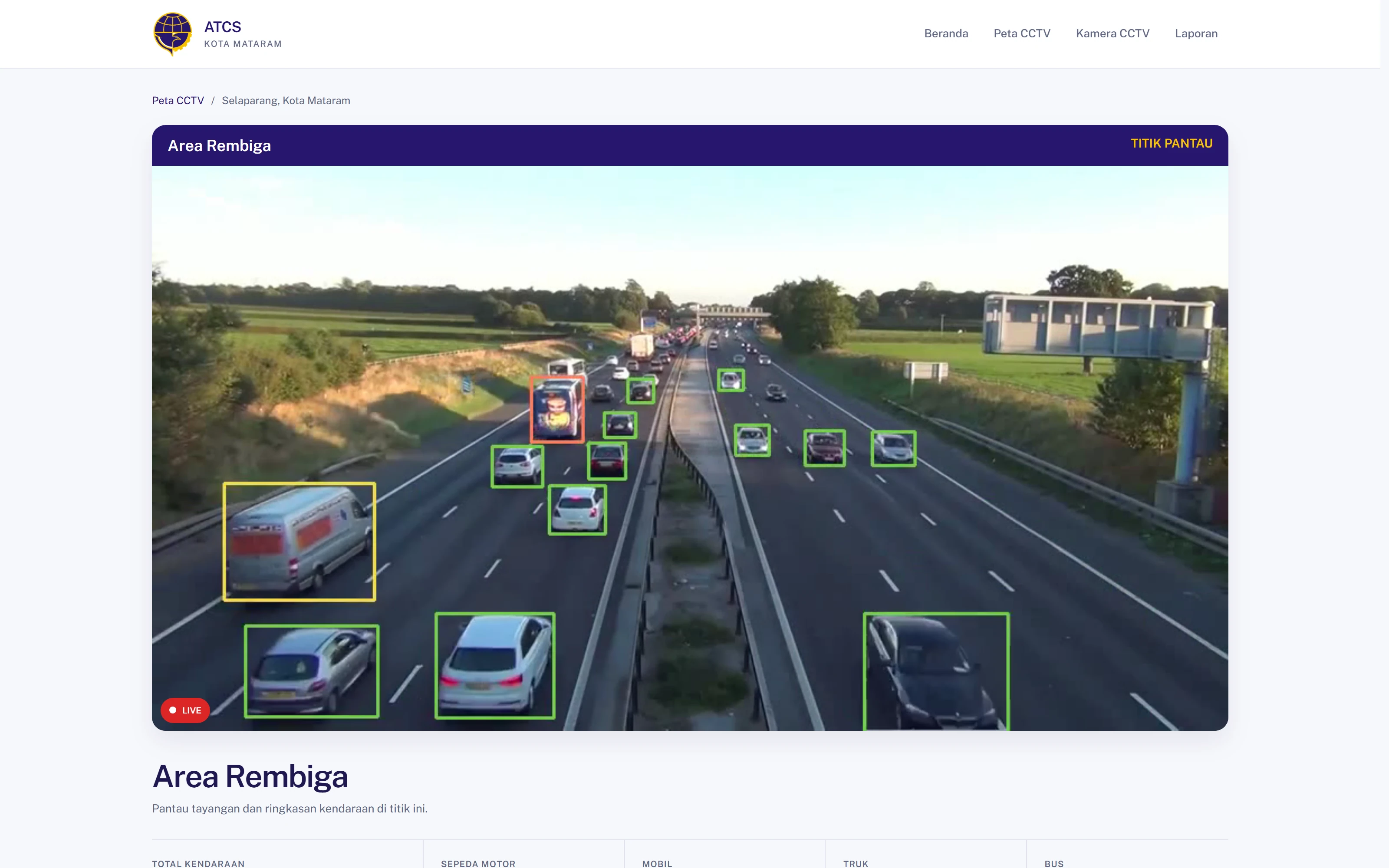Click the large Area Rembiga page heading
Image resolution: width=1389 pixels, height=868 pixels.
(x=250, y=776)
